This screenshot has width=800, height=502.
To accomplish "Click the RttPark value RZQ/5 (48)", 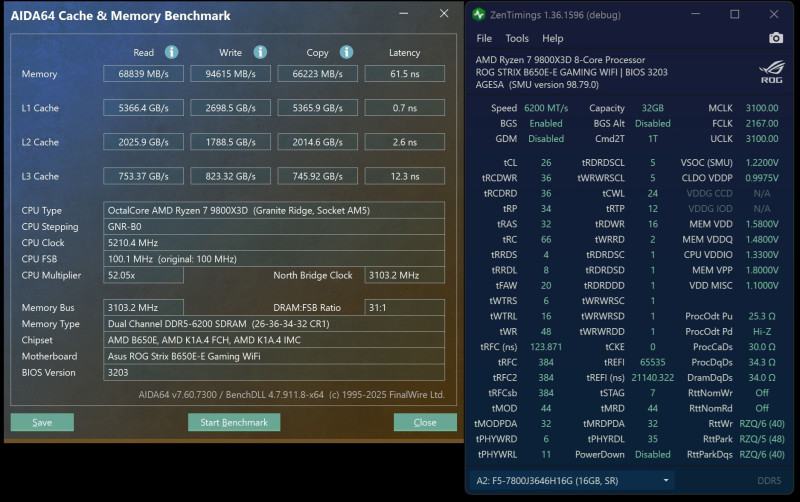I will (x=762, y=439).
